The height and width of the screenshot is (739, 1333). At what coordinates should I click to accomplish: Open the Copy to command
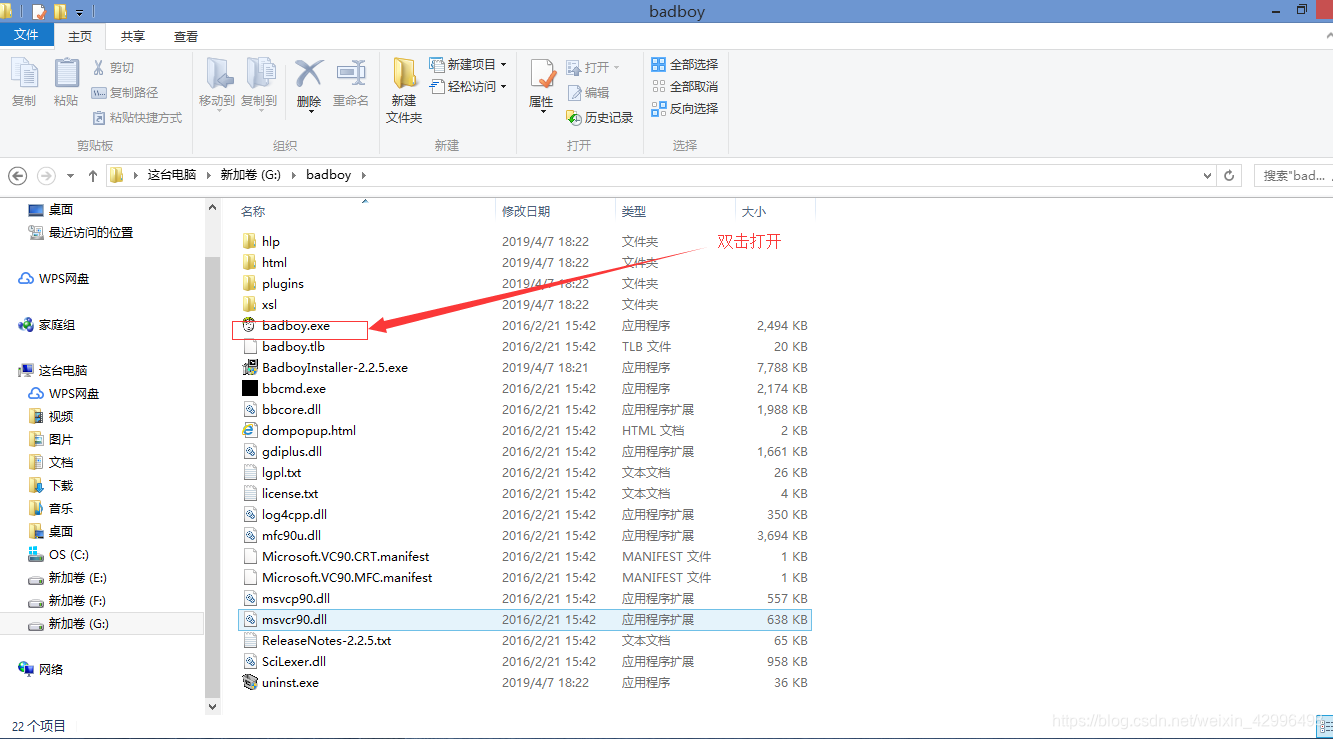tap(259, 82)
